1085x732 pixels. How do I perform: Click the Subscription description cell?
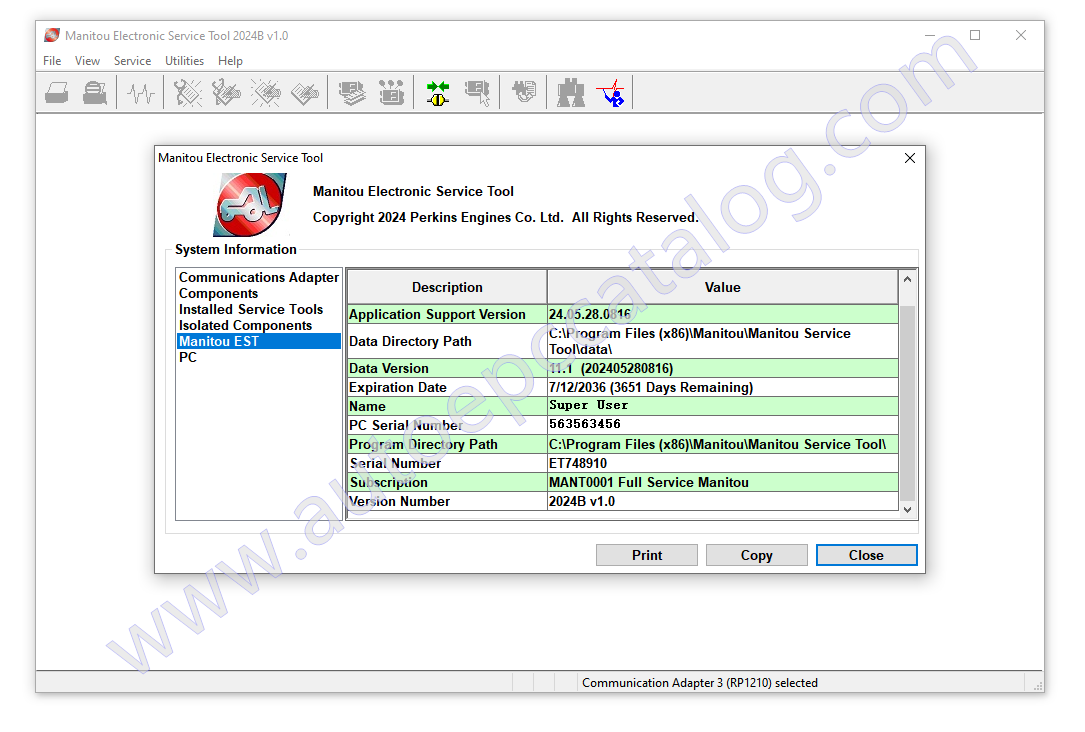coord(447,482)
